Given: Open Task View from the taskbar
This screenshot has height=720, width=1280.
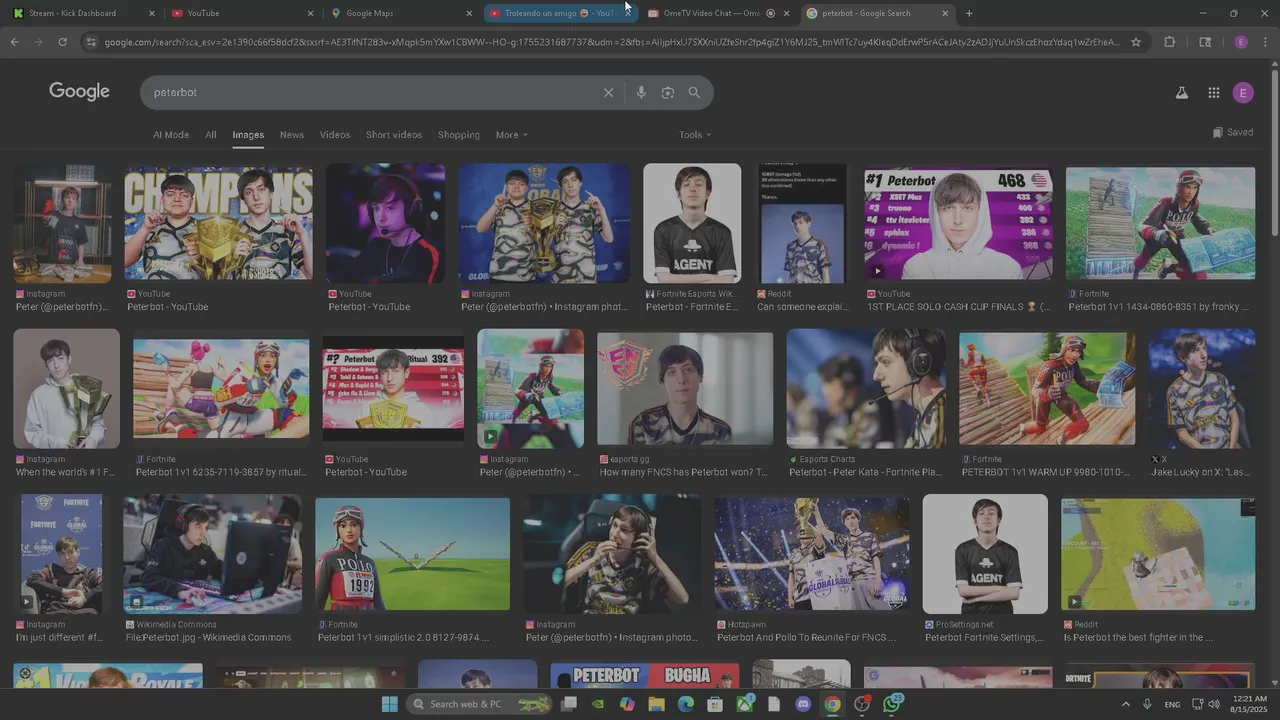Looking at the screenshot, I should (569, 704).
